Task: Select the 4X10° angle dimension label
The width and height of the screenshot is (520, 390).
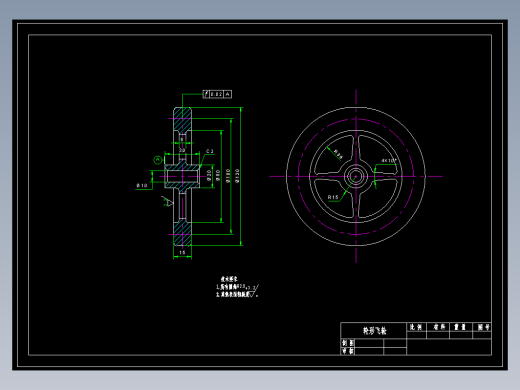Action: pos(389,161)
